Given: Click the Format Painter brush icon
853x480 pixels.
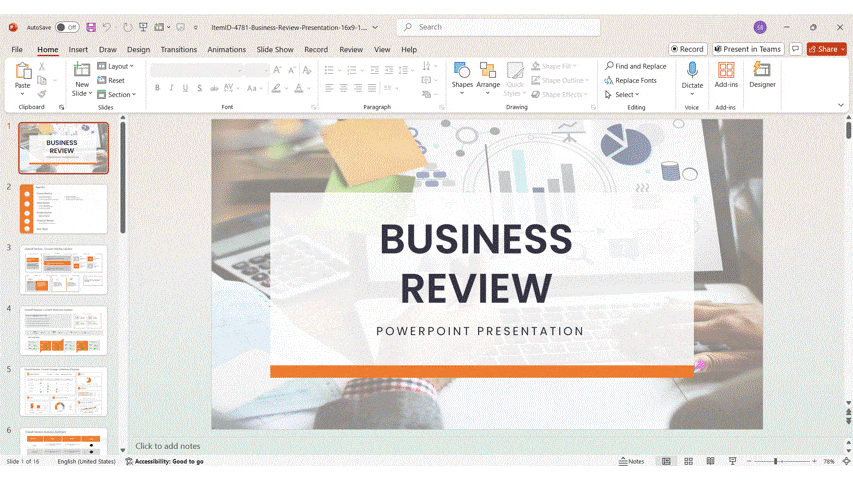Looking at the screenshot, I should [x=42, y=94].
